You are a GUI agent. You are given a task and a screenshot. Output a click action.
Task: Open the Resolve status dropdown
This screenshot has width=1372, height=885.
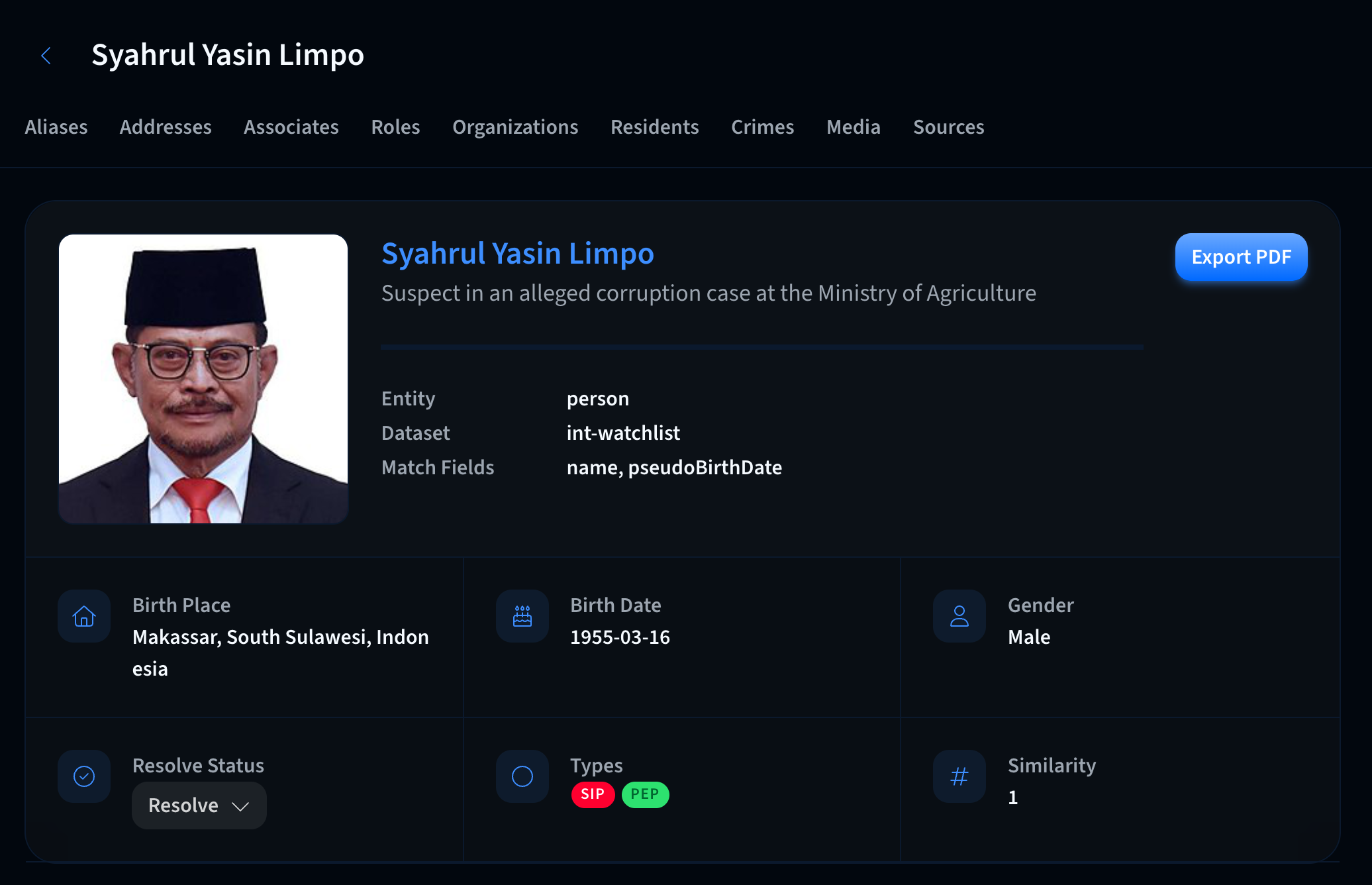point(199,806)
